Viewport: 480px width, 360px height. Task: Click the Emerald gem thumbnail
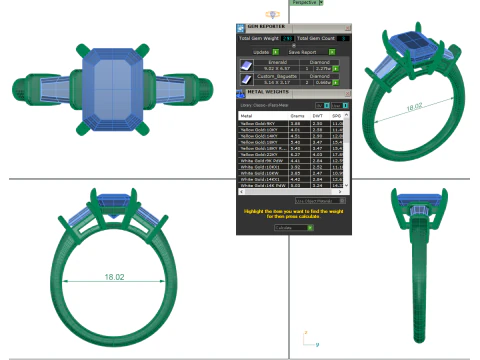tap(247, 65)
